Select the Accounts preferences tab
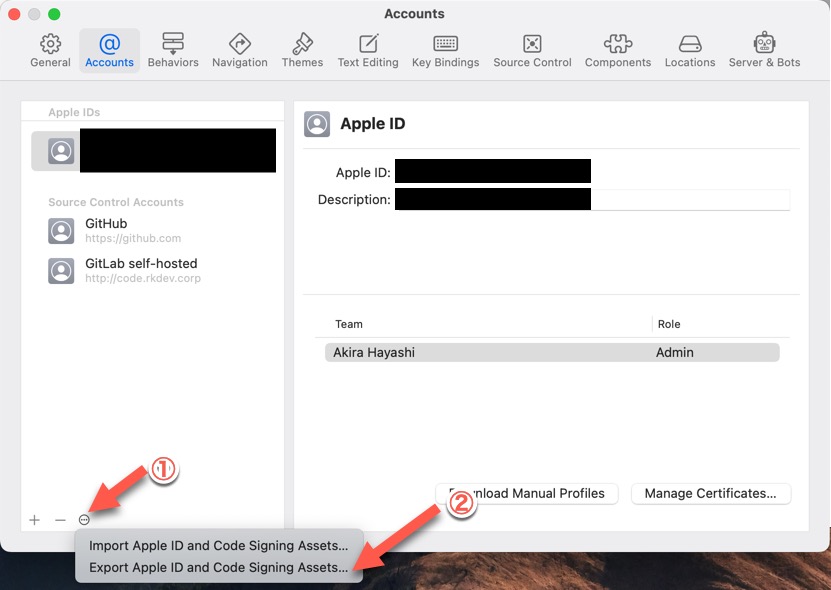Screen dimensions: 831x590 point(110,51)
